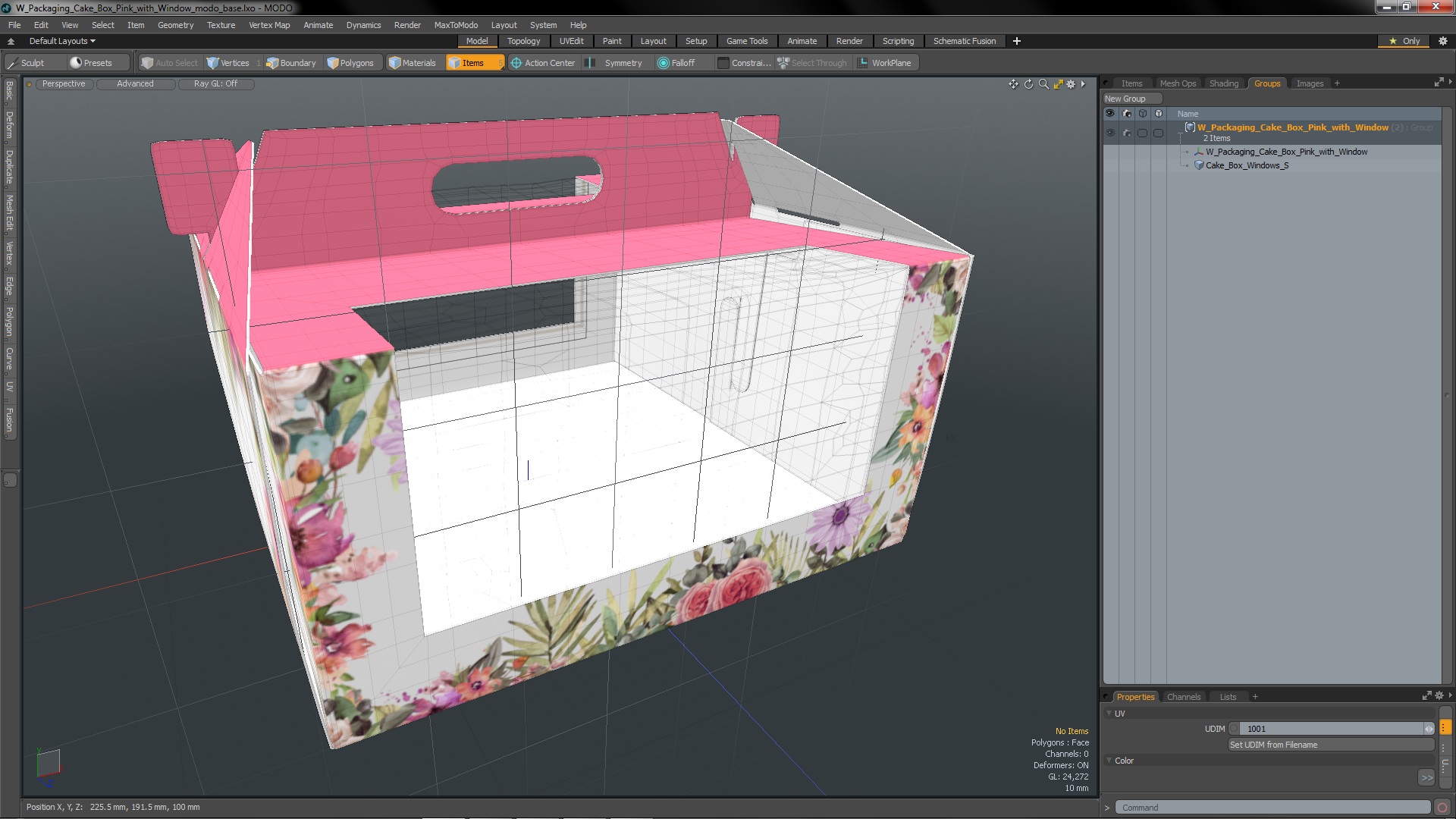Click the record macro circle button
1456x819 pixels.
1442,808
